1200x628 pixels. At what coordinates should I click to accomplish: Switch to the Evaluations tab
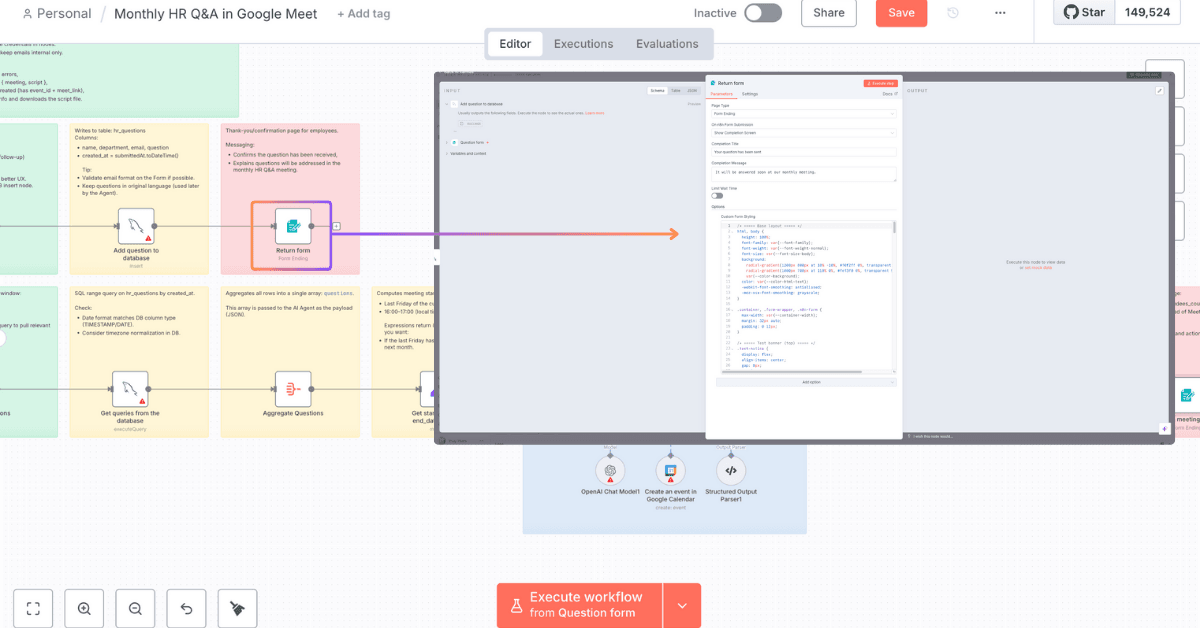[x=667, y=44]
